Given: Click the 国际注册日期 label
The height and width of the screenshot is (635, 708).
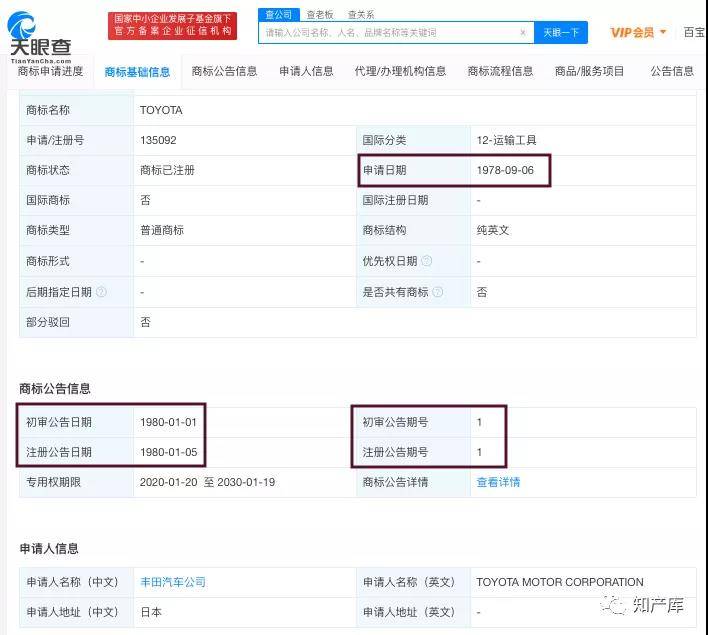Looking at the screenshot, I should coord(395,200).
